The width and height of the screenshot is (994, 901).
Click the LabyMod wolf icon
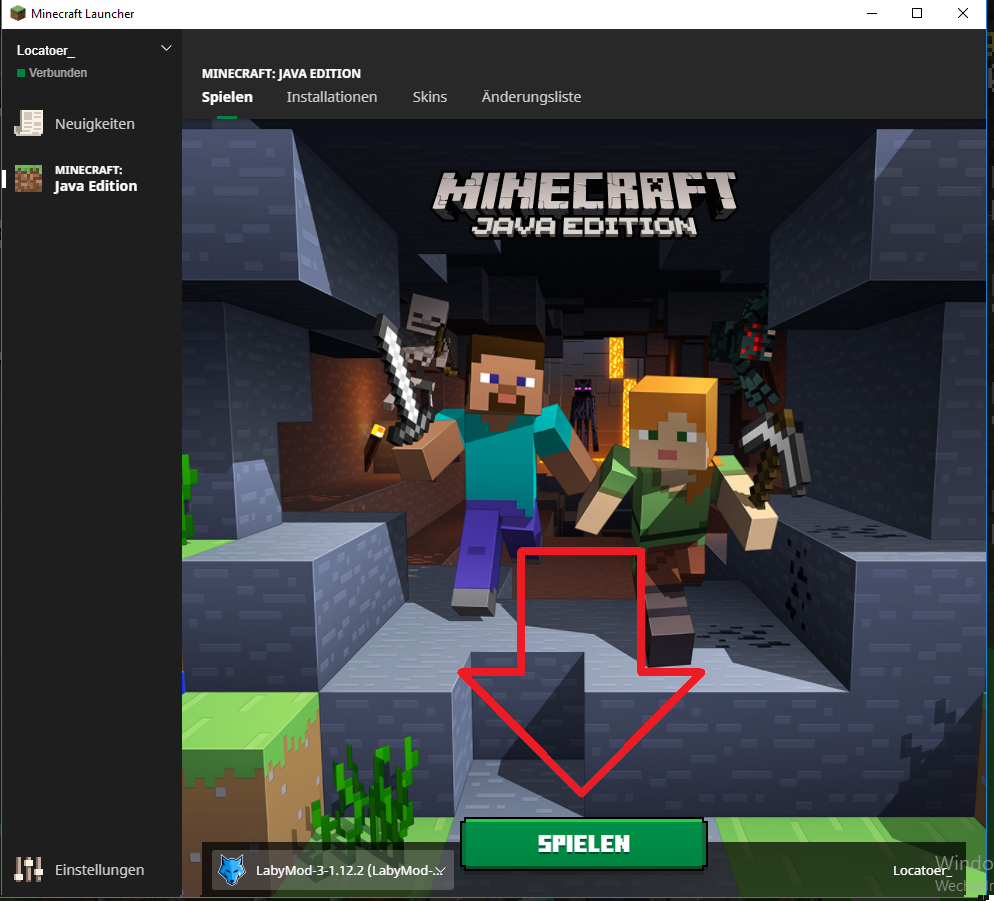point(231,870)
